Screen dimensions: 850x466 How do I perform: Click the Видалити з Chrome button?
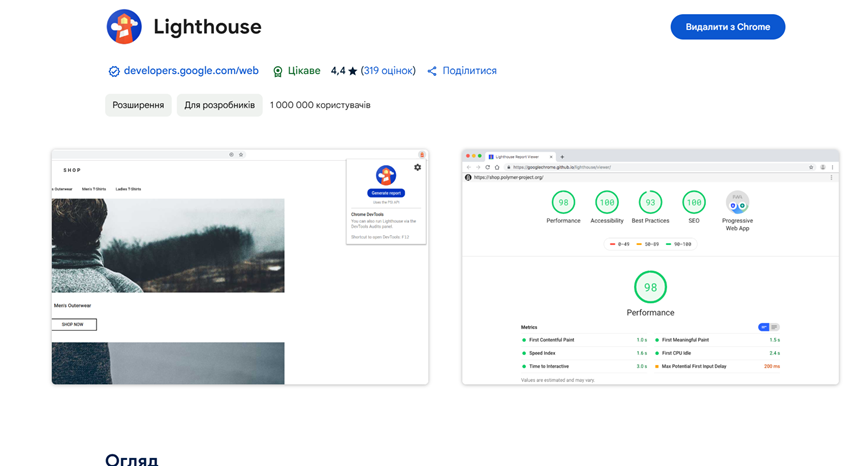727,27
